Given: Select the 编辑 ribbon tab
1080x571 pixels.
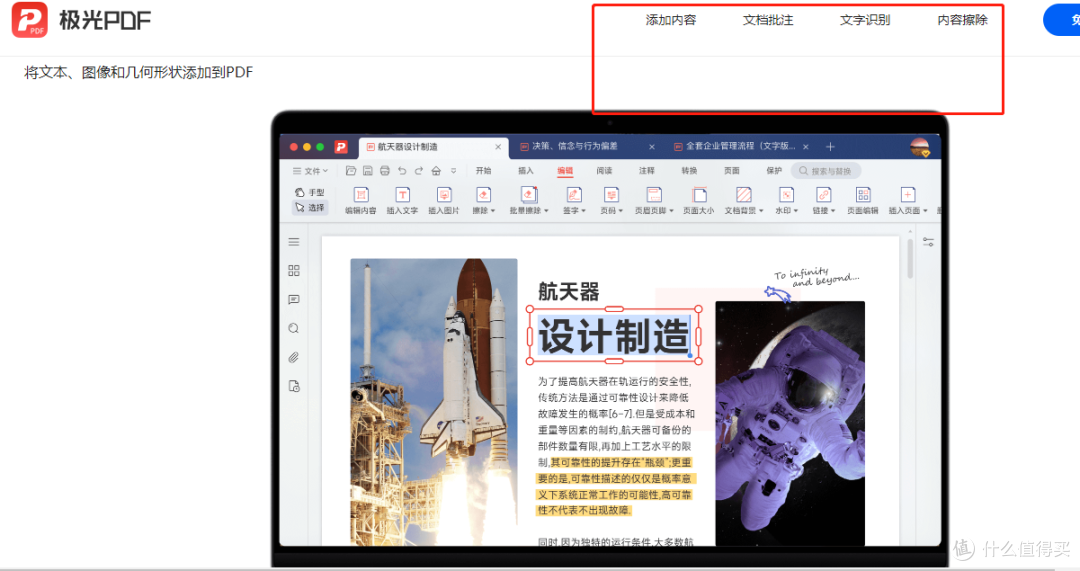Looking at the screenshot, I should coord(565,171).
